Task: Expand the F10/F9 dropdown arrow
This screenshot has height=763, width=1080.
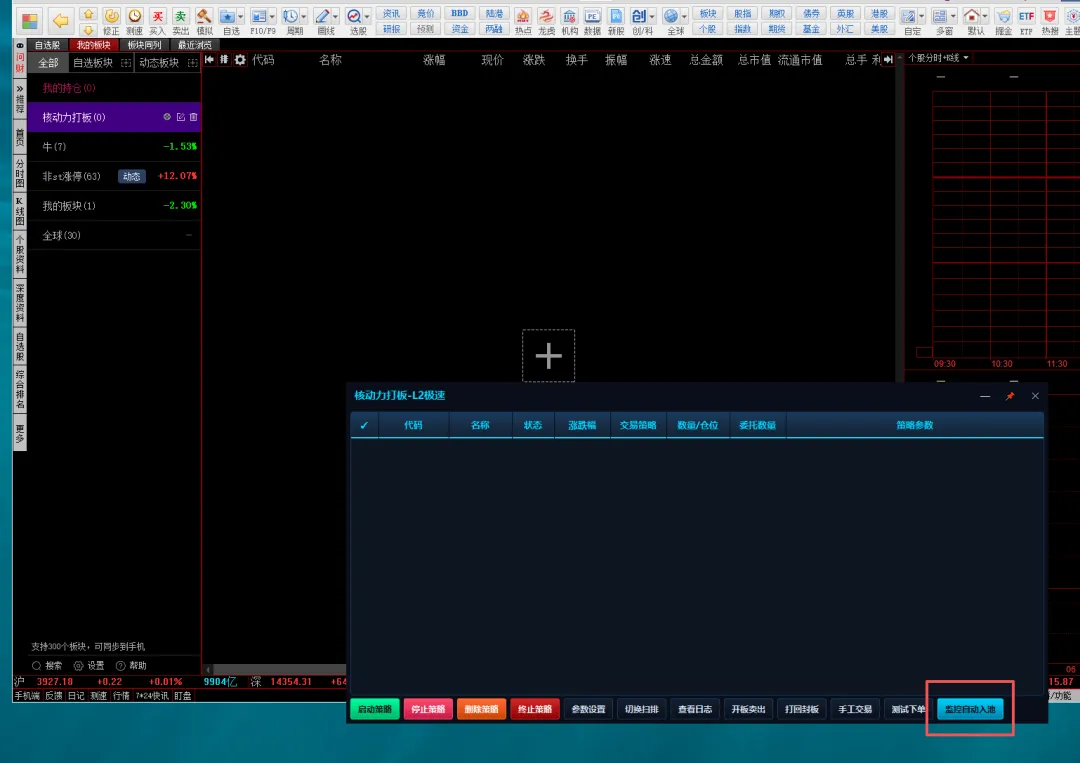Action: pyautogui.click(x=272, y=17)
